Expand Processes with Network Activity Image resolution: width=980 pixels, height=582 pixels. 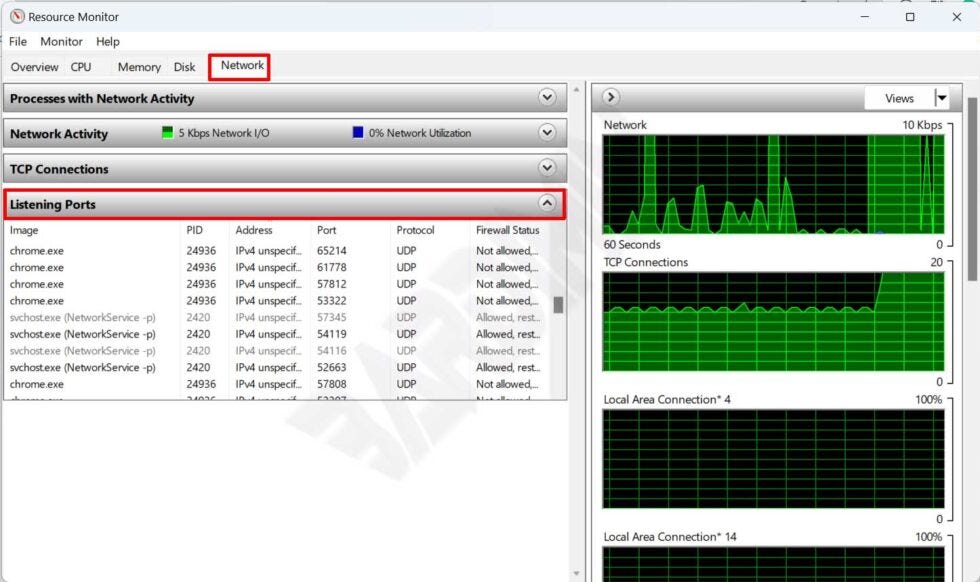[x=548, y=97]
